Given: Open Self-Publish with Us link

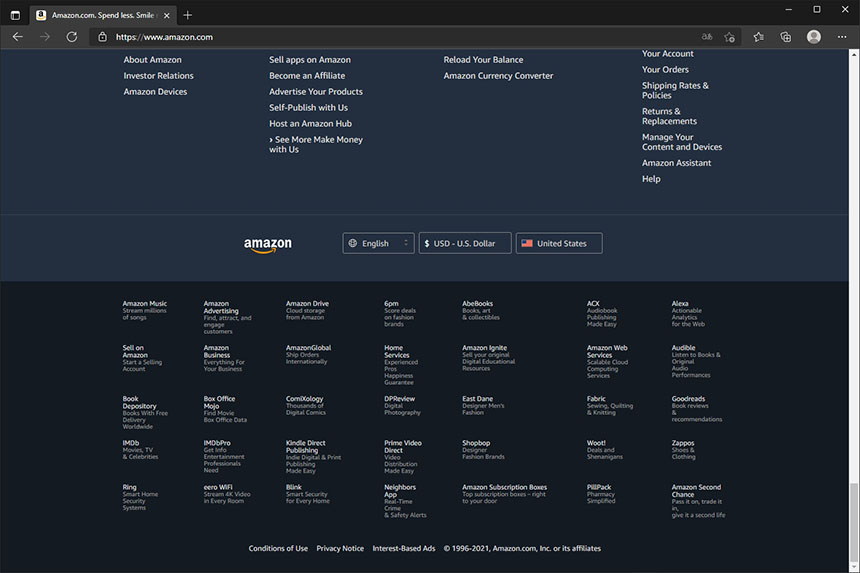Looking at the screenshot, I should [308, 107].
